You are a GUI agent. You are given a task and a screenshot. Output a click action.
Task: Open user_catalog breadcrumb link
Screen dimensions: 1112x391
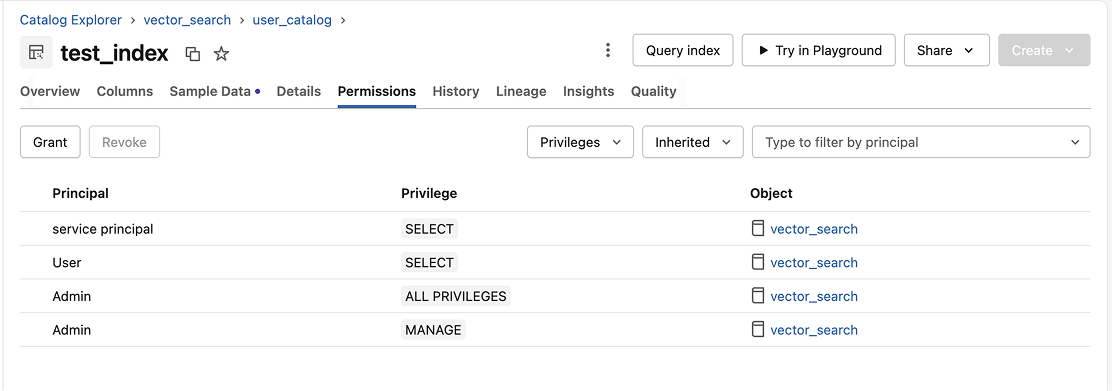tap(292, 20)
